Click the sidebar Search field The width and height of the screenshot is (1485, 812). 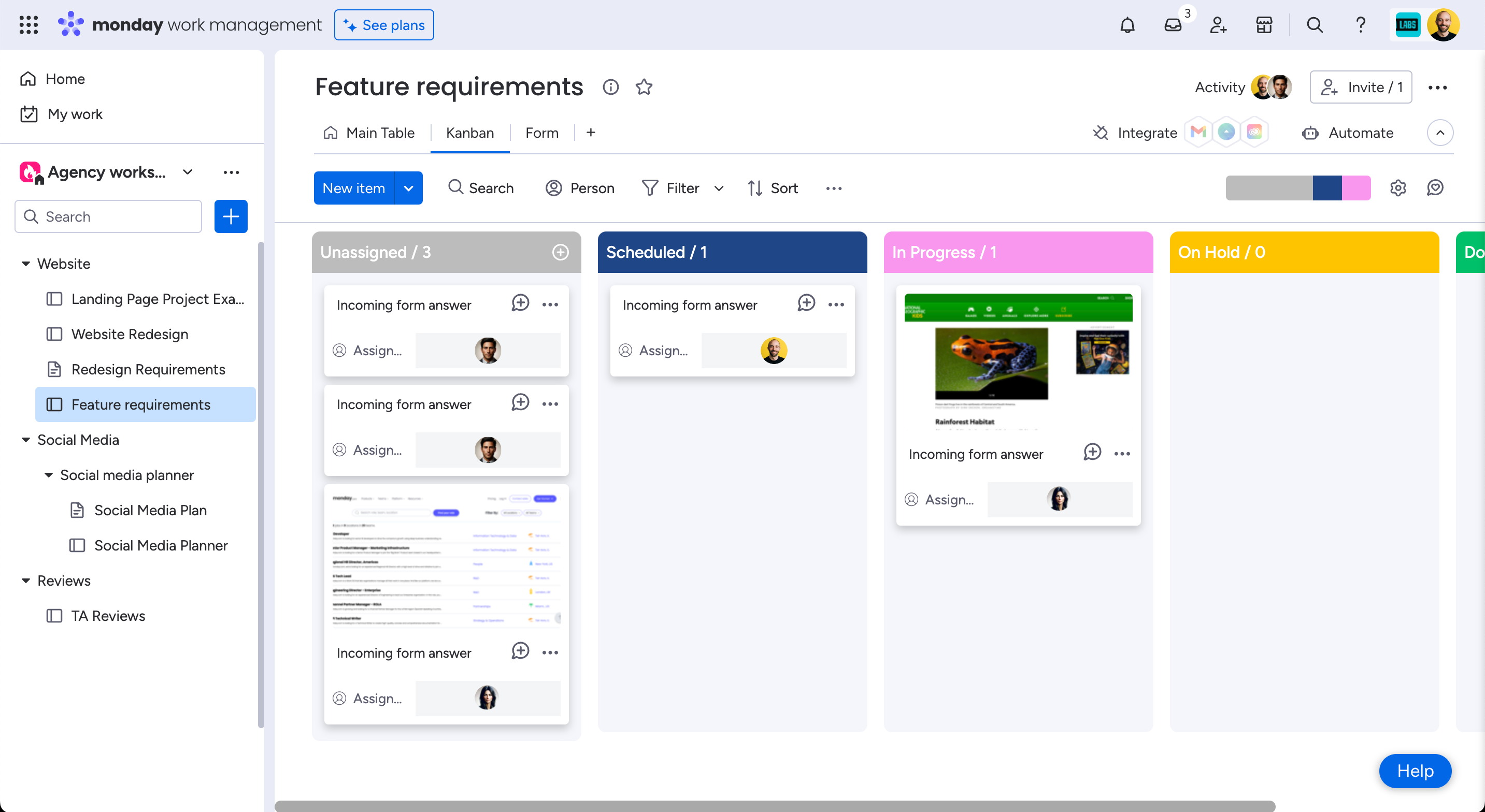coord(108,216)
